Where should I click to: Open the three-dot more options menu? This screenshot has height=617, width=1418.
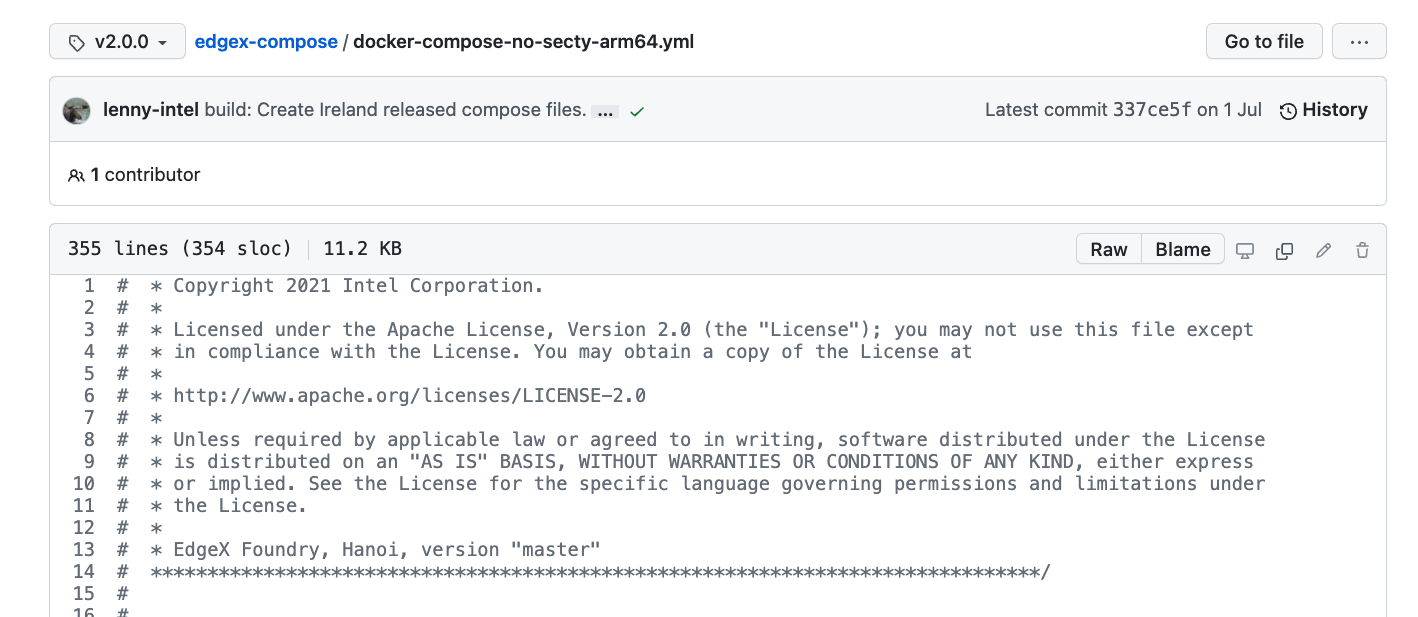(x=1359, y=42)
